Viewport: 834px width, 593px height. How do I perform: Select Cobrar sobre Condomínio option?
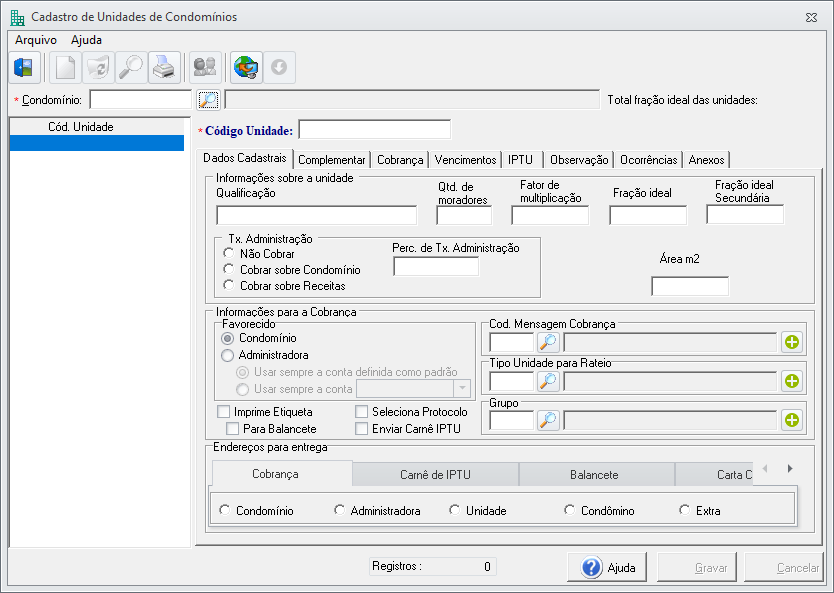[229, 269]
